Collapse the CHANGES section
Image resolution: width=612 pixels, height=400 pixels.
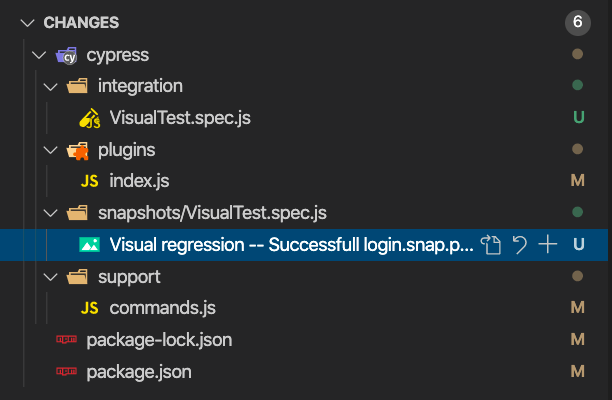tap(25, 22)
